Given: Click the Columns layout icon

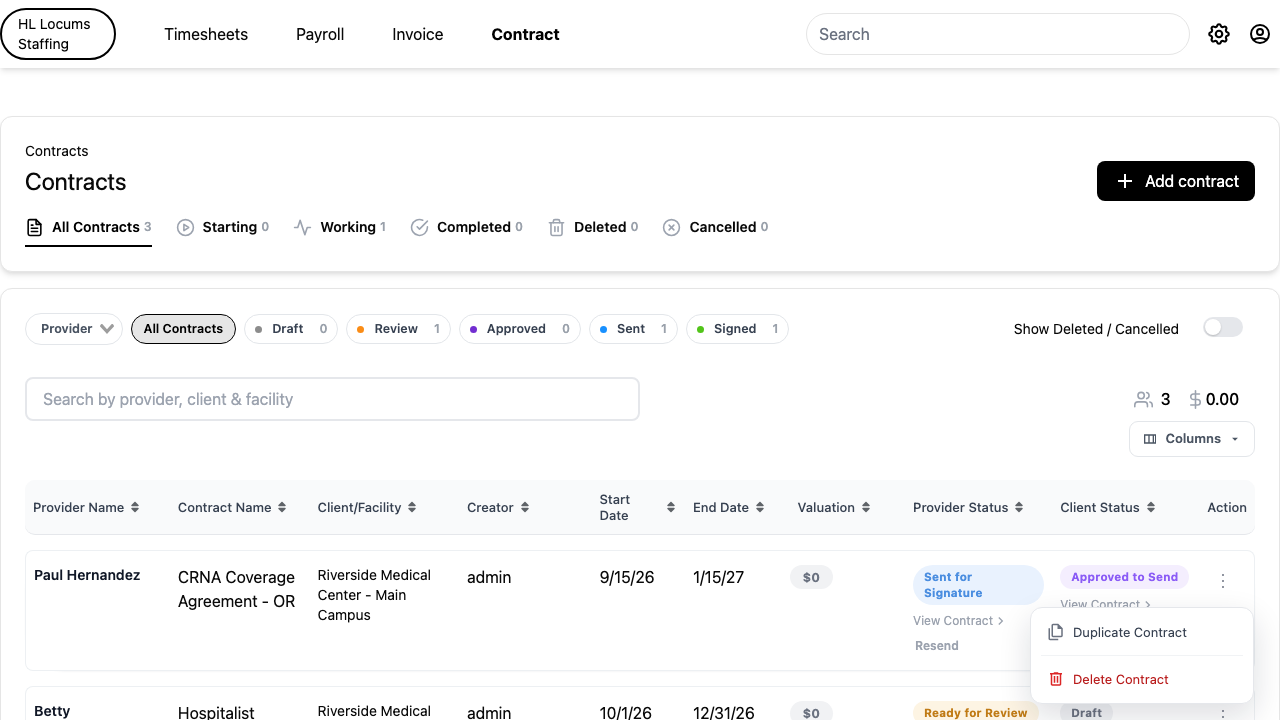Looking at the screenshot, I should point(1150,439).
